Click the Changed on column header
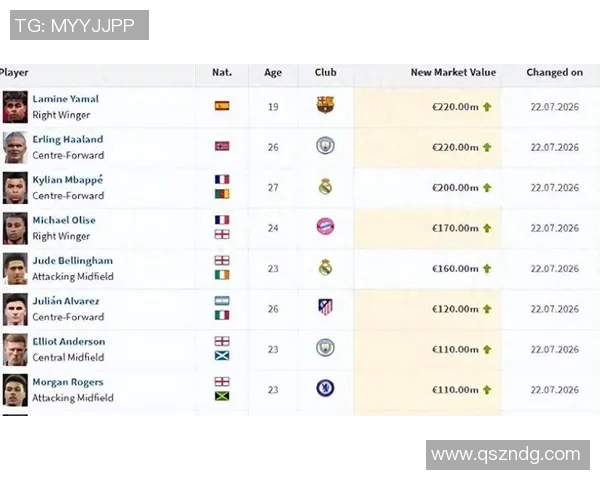 point(554,72)
